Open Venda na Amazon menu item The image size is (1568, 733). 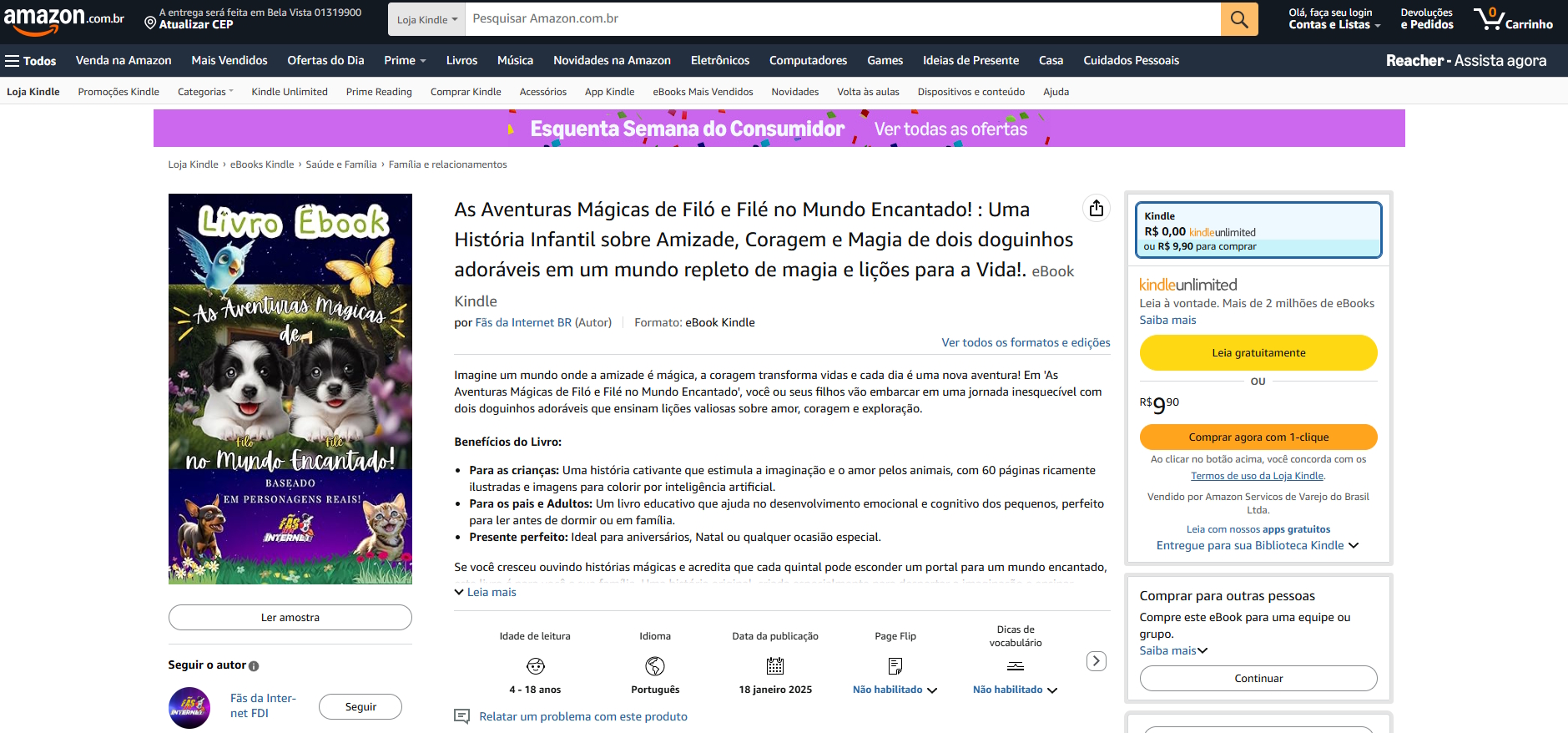[124, 61]
